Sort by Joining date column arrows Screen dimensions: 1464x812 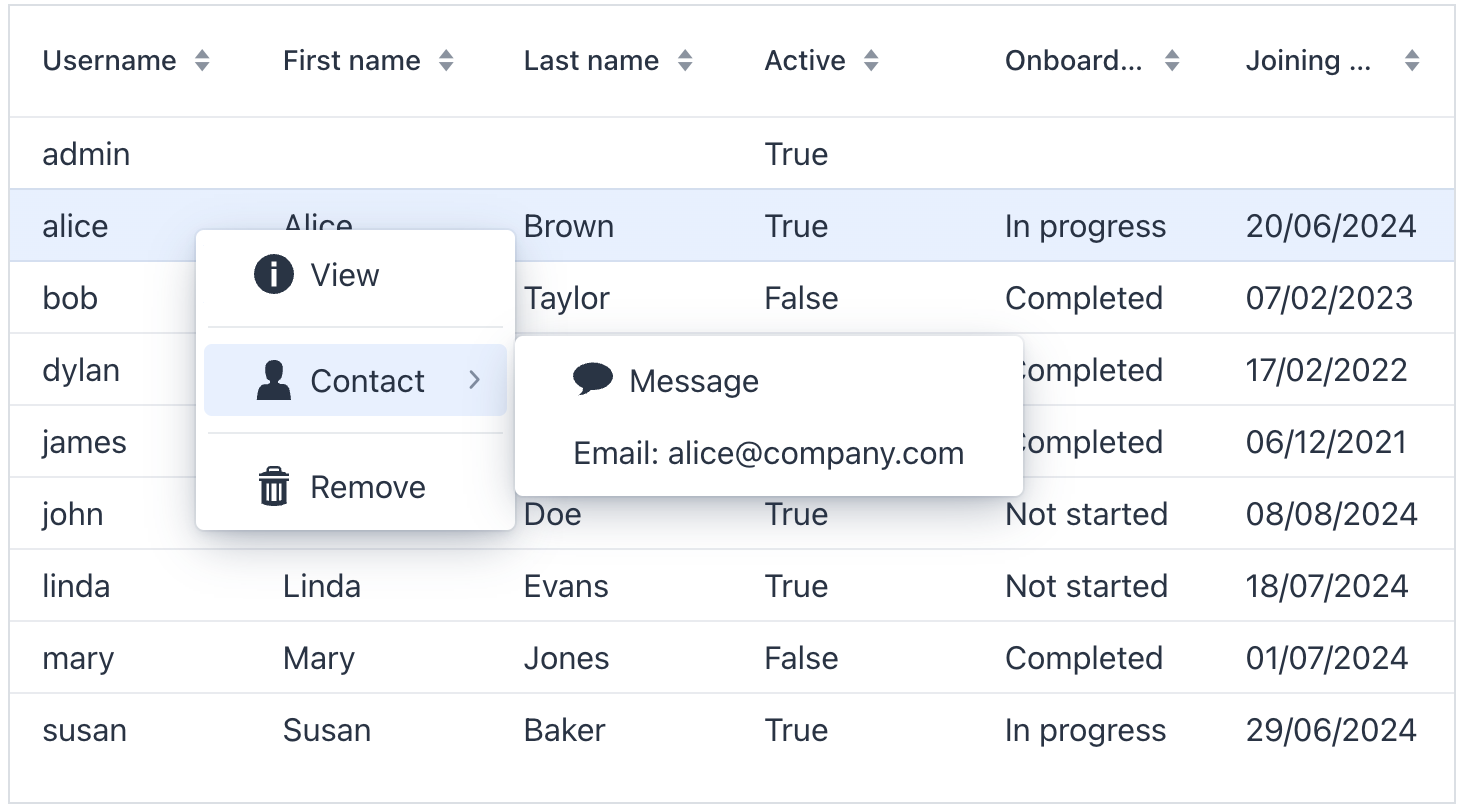point(1412,61)
